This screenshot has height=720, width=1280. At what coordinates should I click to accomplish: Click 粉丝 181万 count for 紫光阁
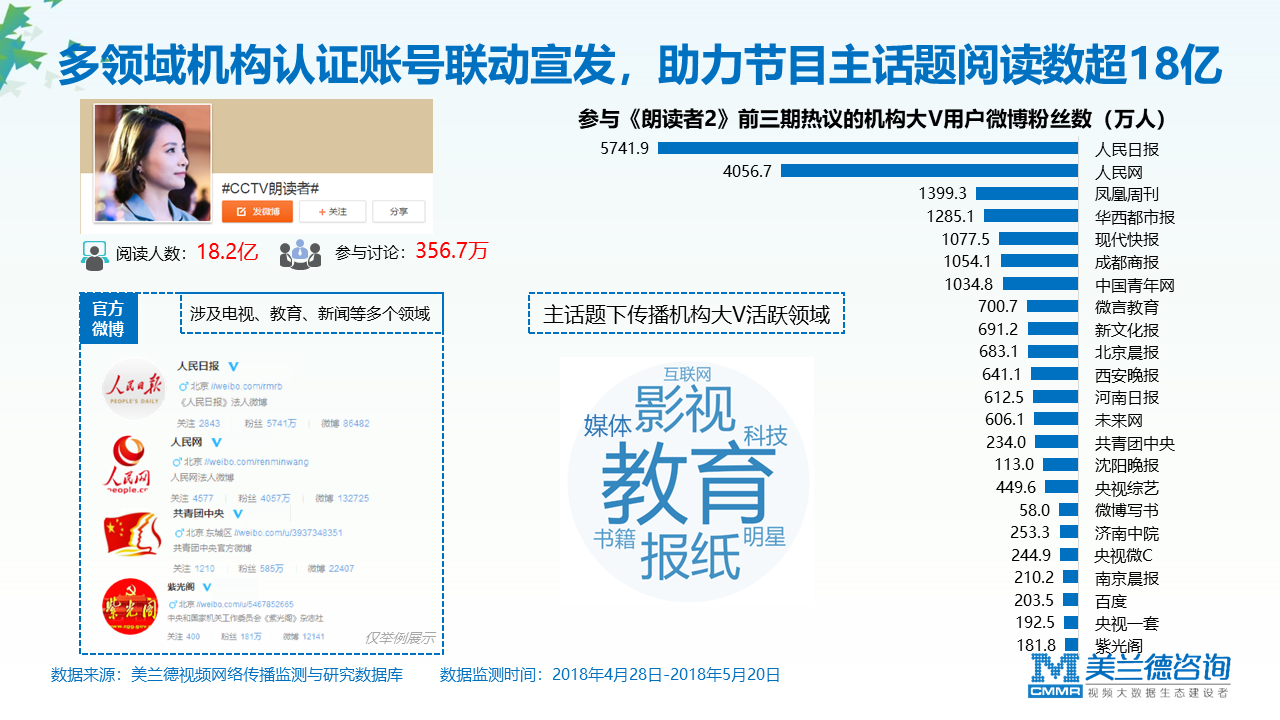coord(242,637)
